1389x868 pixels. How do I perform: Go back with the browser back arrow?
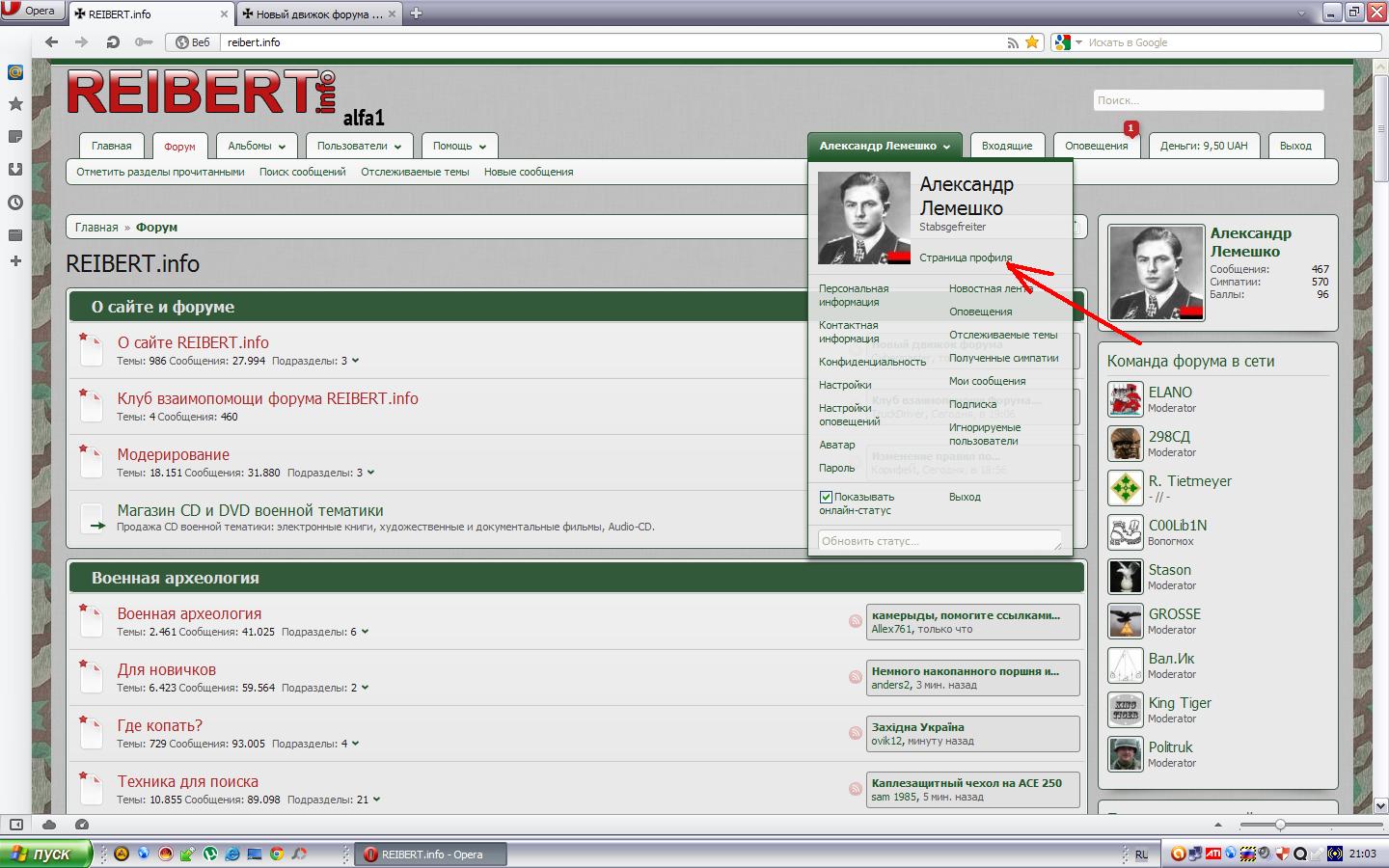click(x=52, y=42)
